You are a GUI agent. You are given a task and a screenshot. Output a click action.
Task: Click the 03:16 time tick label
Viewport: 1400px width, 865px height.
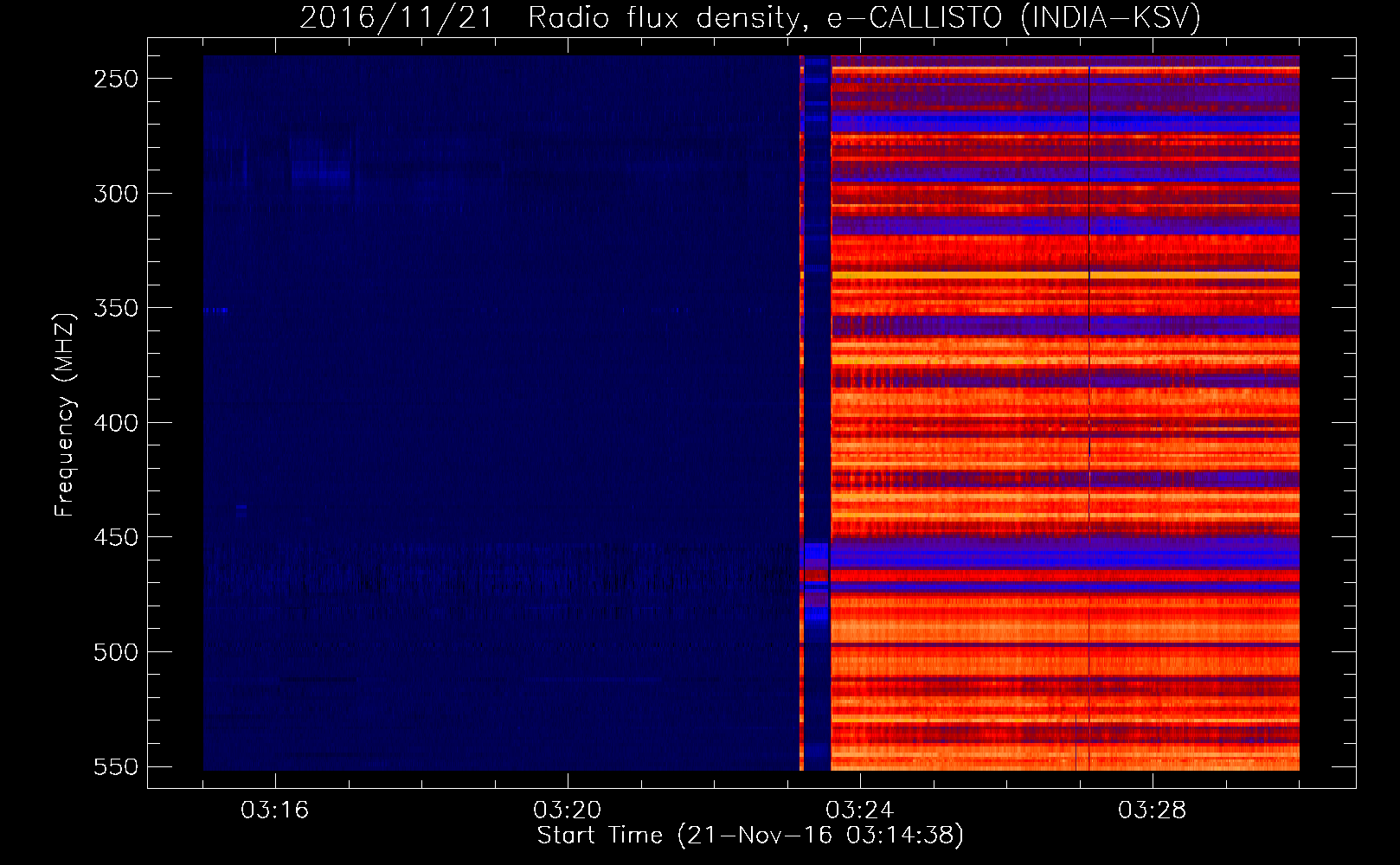(275, 811)
